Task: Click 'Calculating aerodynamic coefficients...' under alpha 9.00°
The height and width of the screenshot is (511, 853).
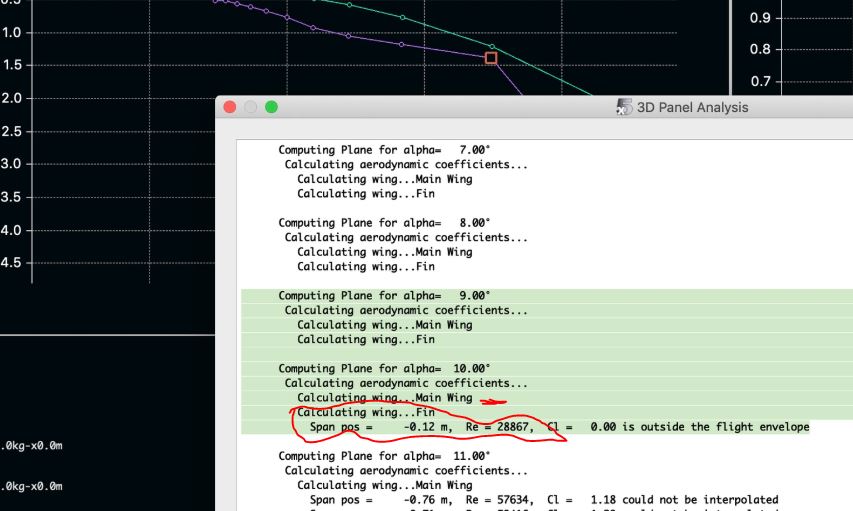Action: pos(406,310)
